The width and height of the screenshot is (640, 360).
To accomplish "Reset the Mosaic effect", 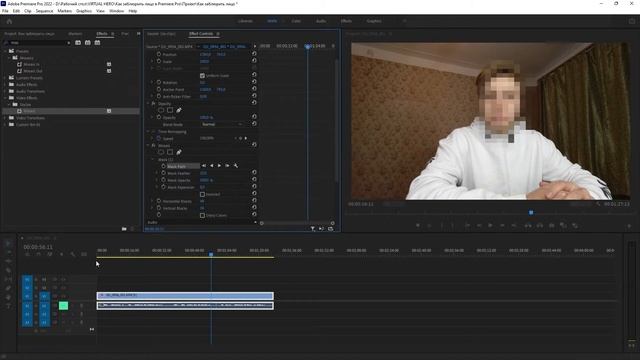I will pyautogui.click(x=254, y=145).
